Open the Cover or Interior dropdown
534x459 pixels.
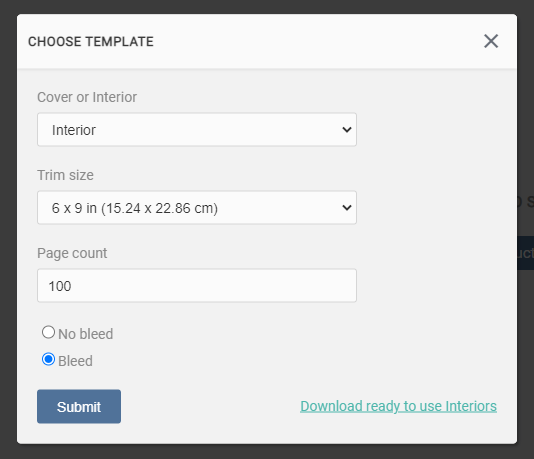tap(197, 130)
